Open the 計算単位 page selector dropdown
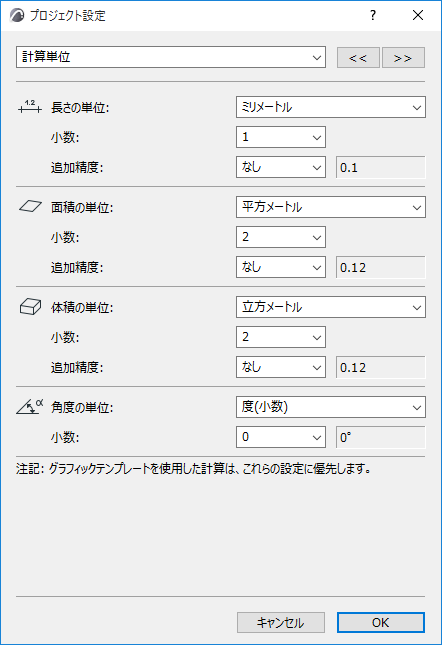442x645 pixels. tap(171, 57)
